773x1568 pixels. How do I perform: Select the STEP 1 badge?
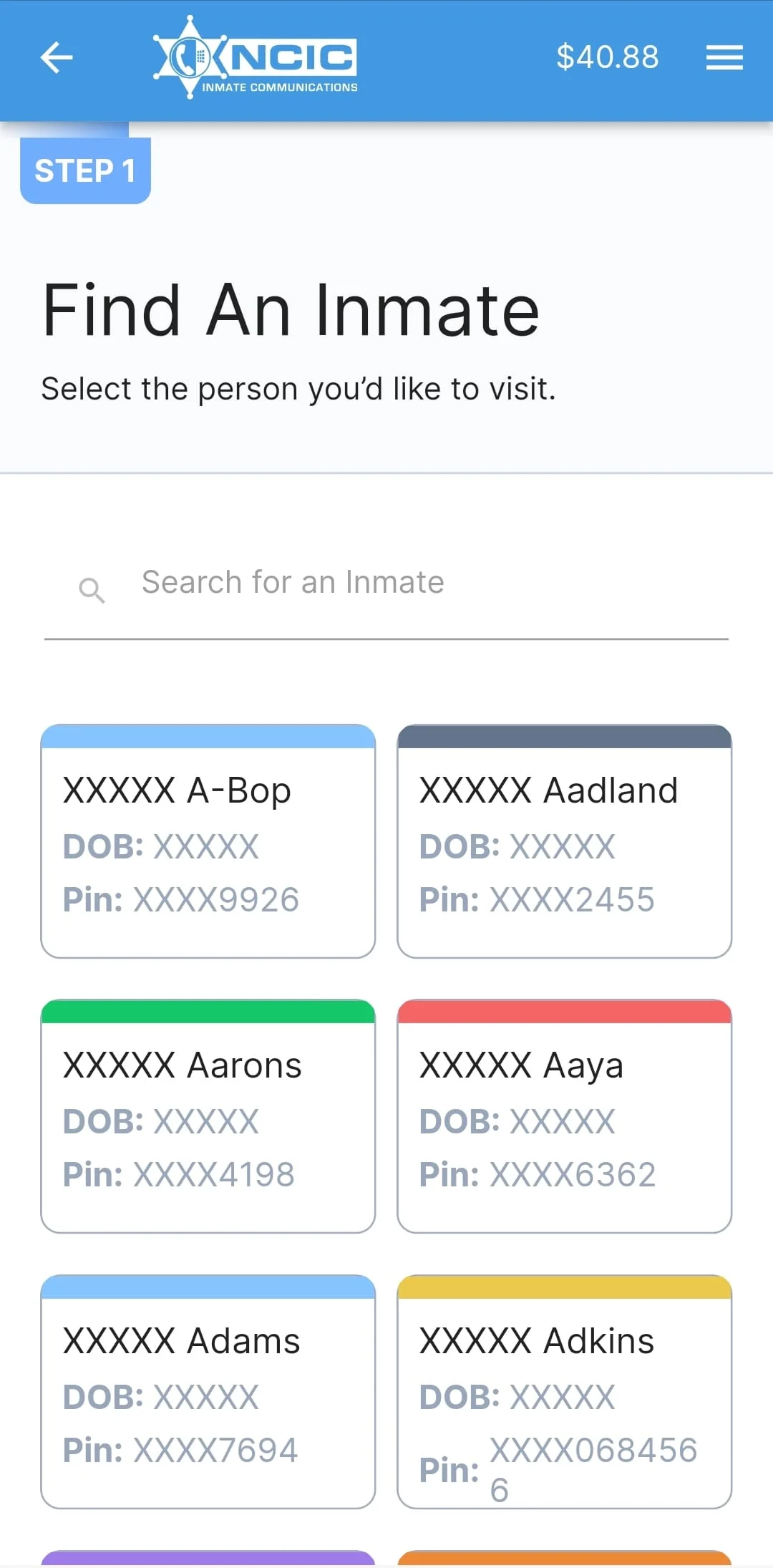[85, 171]
